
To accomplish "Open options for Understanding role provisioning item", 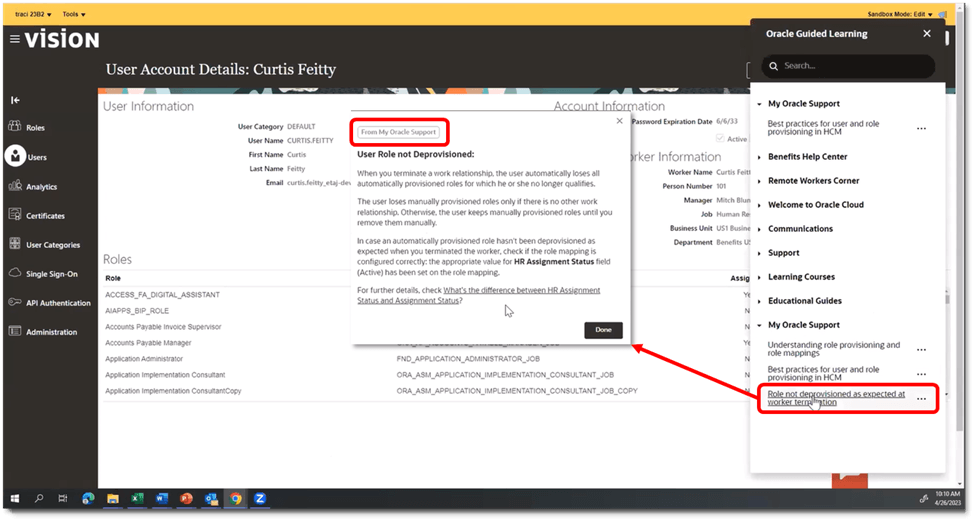I will [921, 350].
